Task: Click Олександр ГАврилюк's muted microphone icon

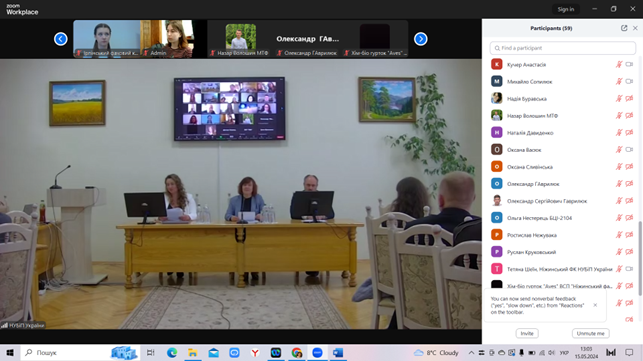Action: pyautogui.click(x=619, y=184)
